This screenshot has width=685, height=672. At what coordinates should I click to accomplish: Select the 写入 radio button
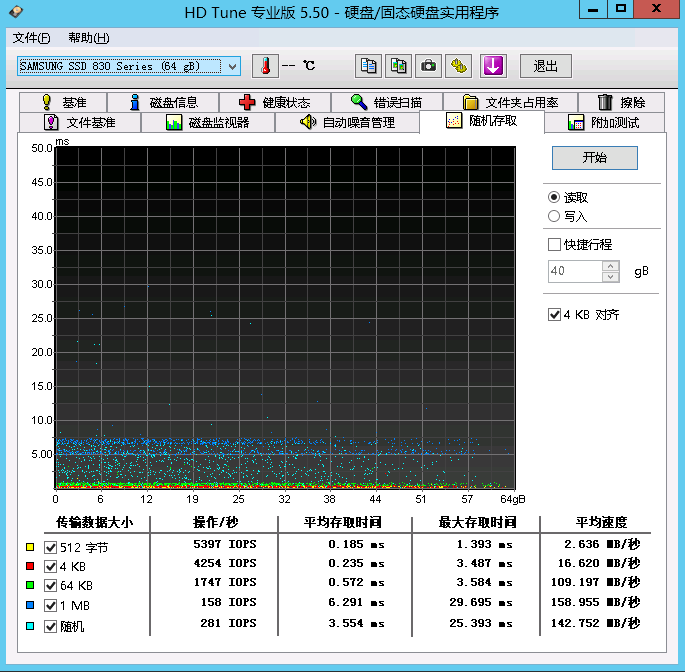pos(554,216)
